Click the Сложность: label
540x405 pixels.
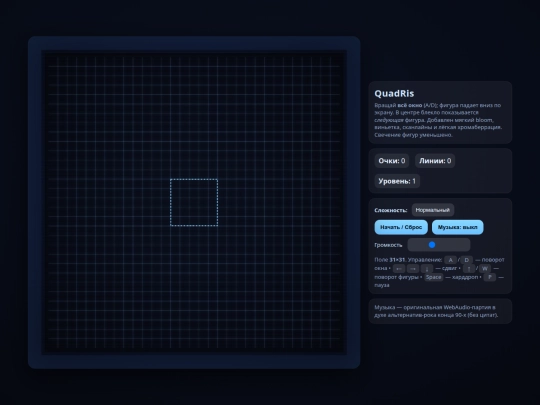(x=391, y=210)
